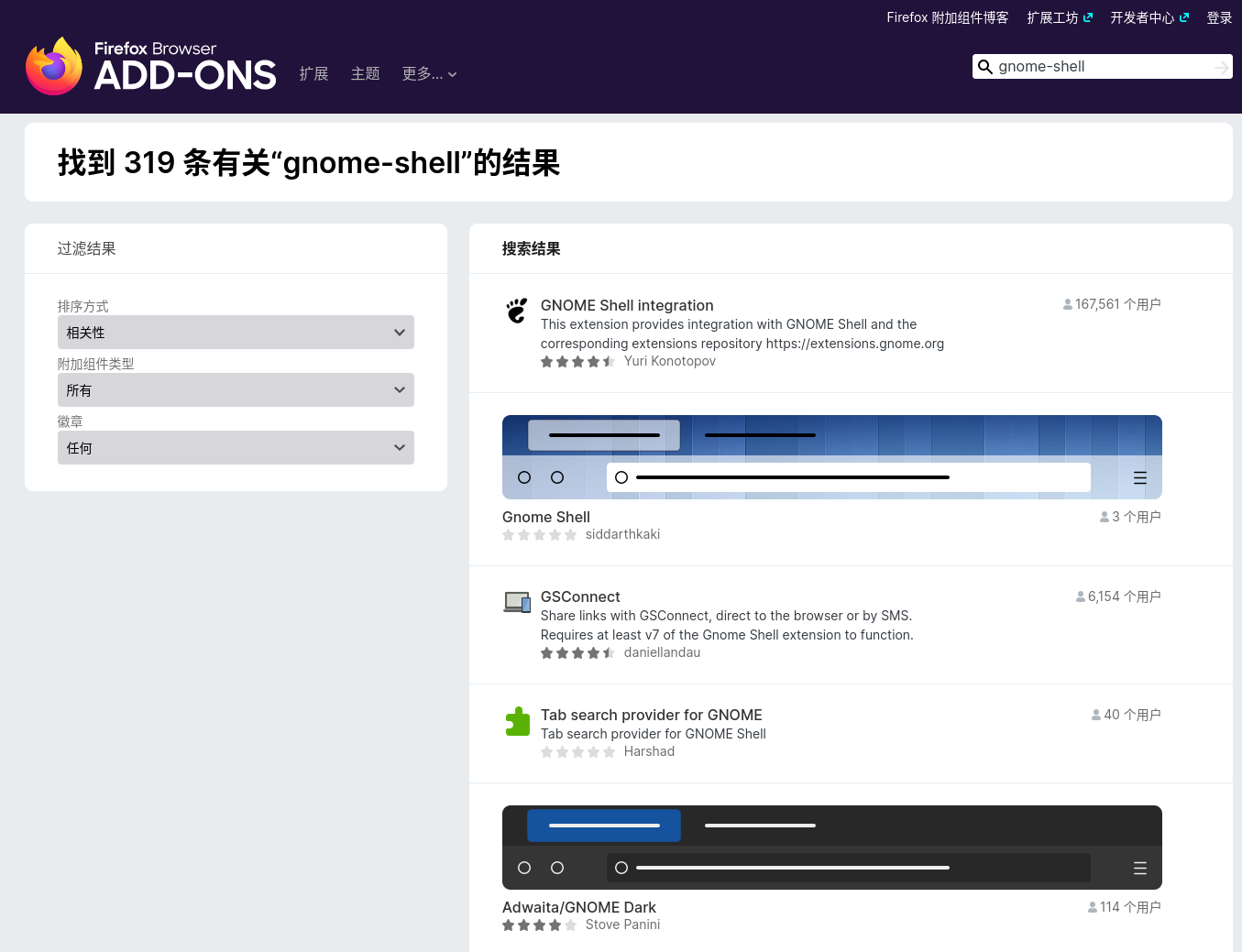Open Adwaita/GNOME Dark theme title
This screenshot has width=1242, height=952.
click(579, 907)
